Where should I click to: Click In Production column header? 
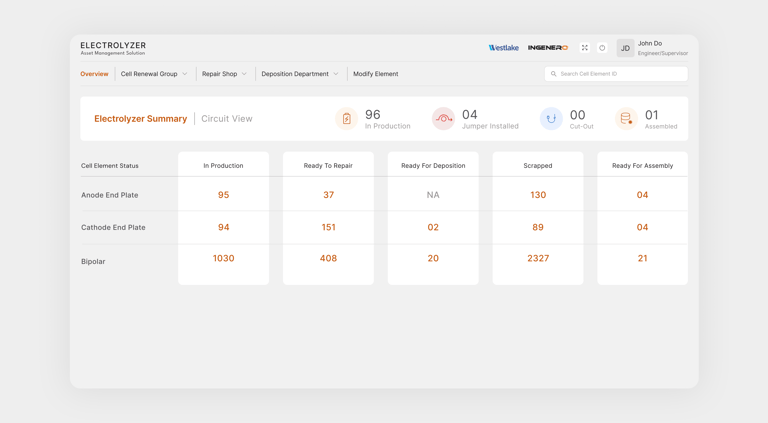click(x=223, y=165)
